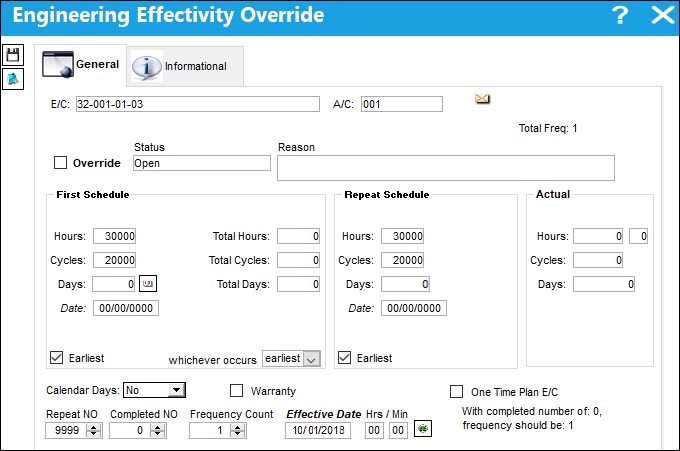Click the Frequency Count value field
680x451 pixels.
pos(210,430)
